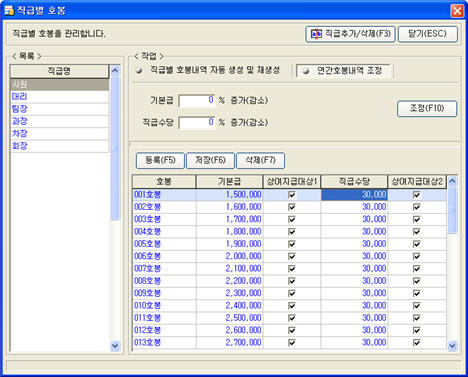Select 팀장 in the 직급명 list
The image size is (468, 377).
pyautogui.click(x=60, y=109)
